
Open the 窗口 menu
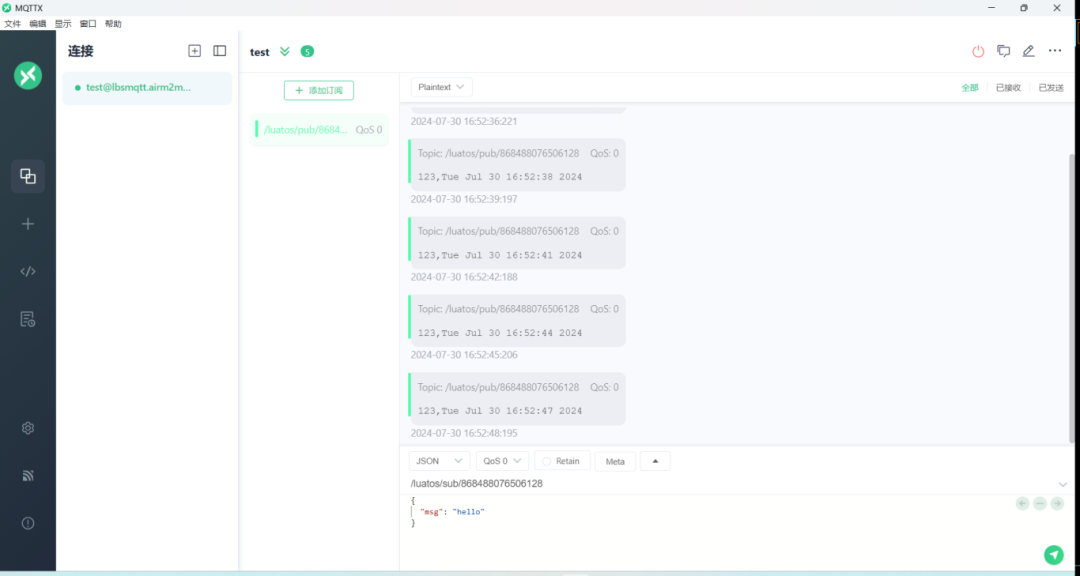coord(88,24)
